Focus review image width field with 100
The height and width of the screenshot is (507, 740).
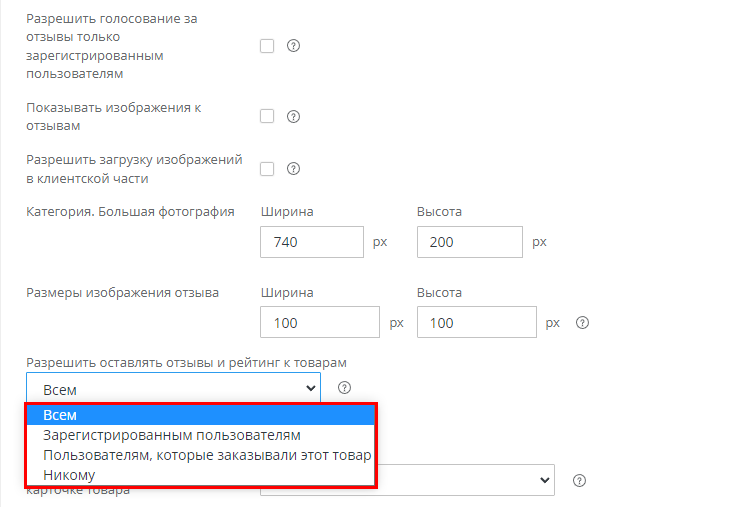point(320,322)
